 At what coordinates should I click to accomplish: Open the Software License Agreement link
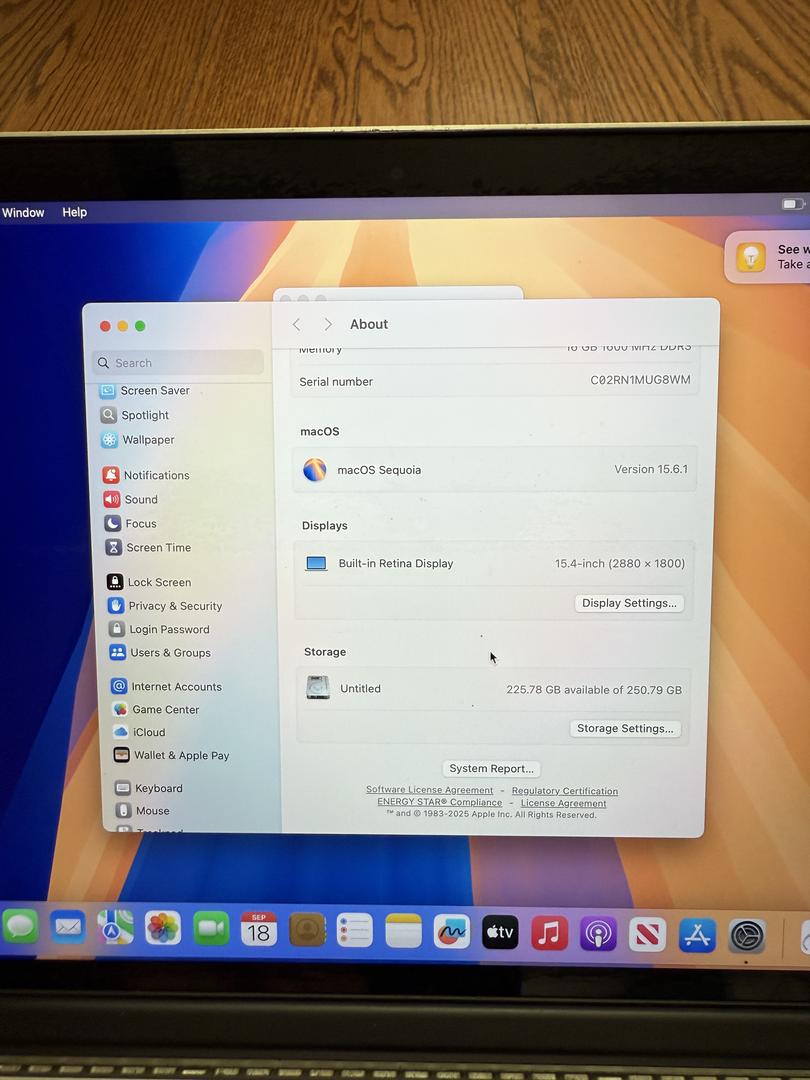click(x=429, y=790)
